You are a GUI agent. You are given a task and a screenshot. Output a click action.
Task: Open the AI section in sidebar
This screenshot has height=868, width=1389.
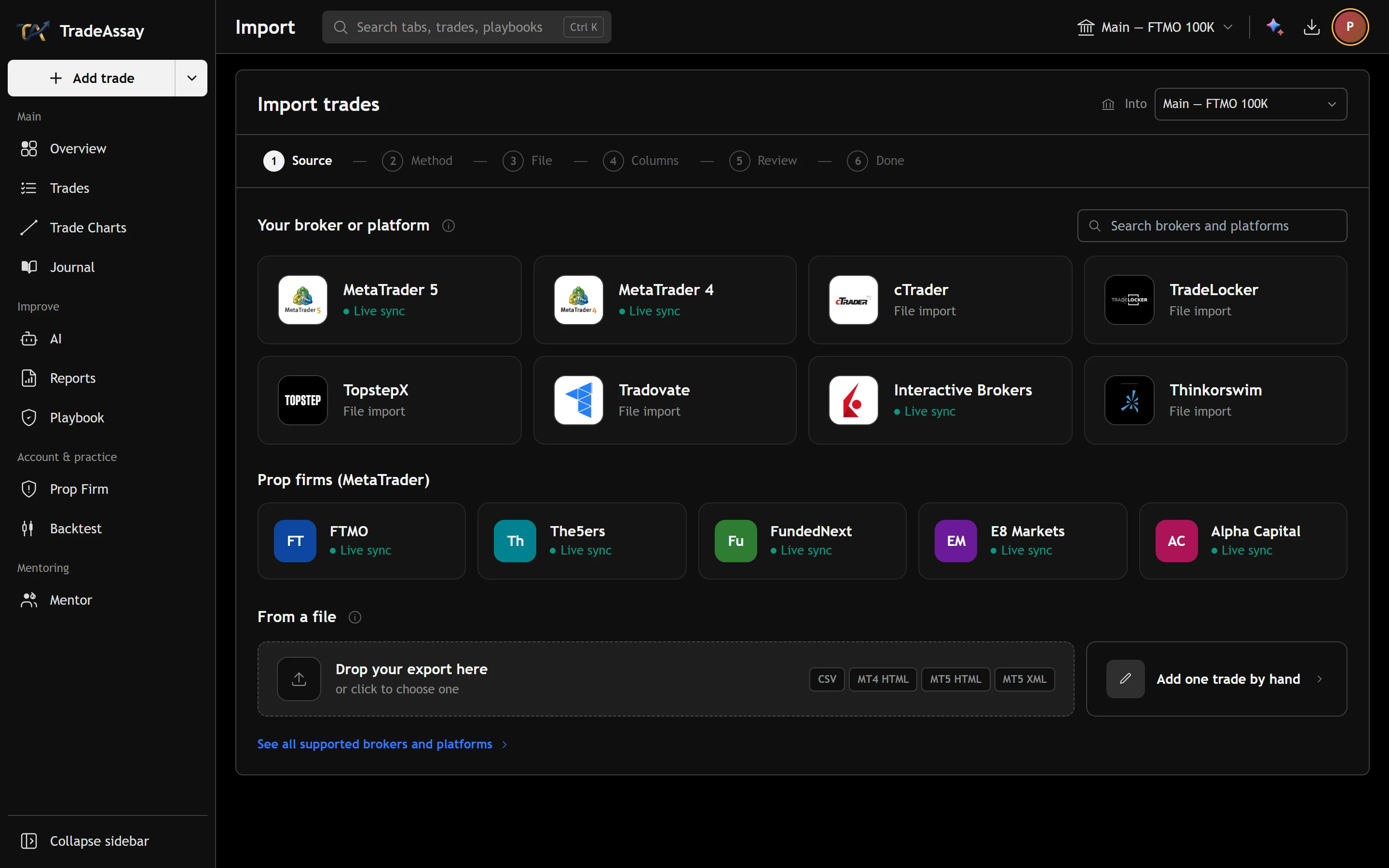click(x=108, y=339)
